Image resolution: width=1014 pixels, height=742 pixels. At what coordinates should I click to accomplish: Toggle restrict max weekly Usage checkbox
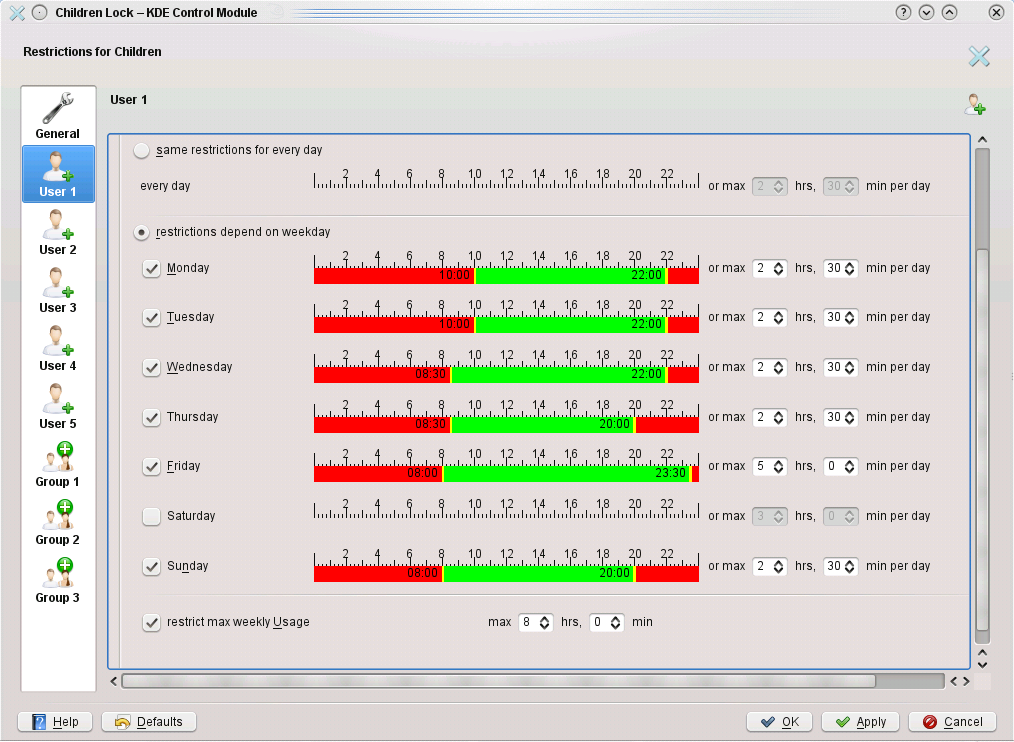(x=151, y=622)
